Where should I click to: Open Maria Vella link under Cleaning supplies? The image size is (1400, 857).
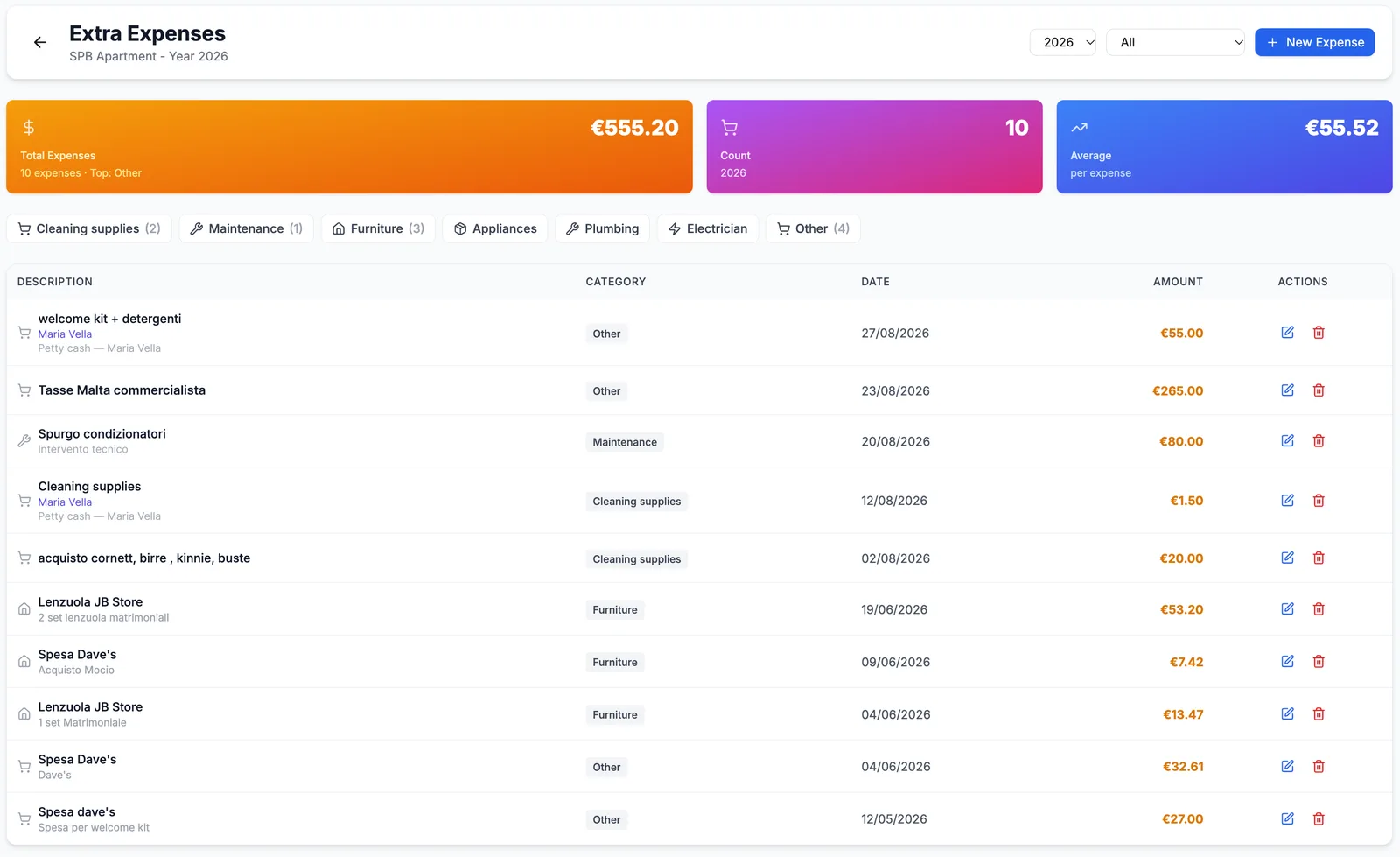pyautogui.click(x=65, y=502)
